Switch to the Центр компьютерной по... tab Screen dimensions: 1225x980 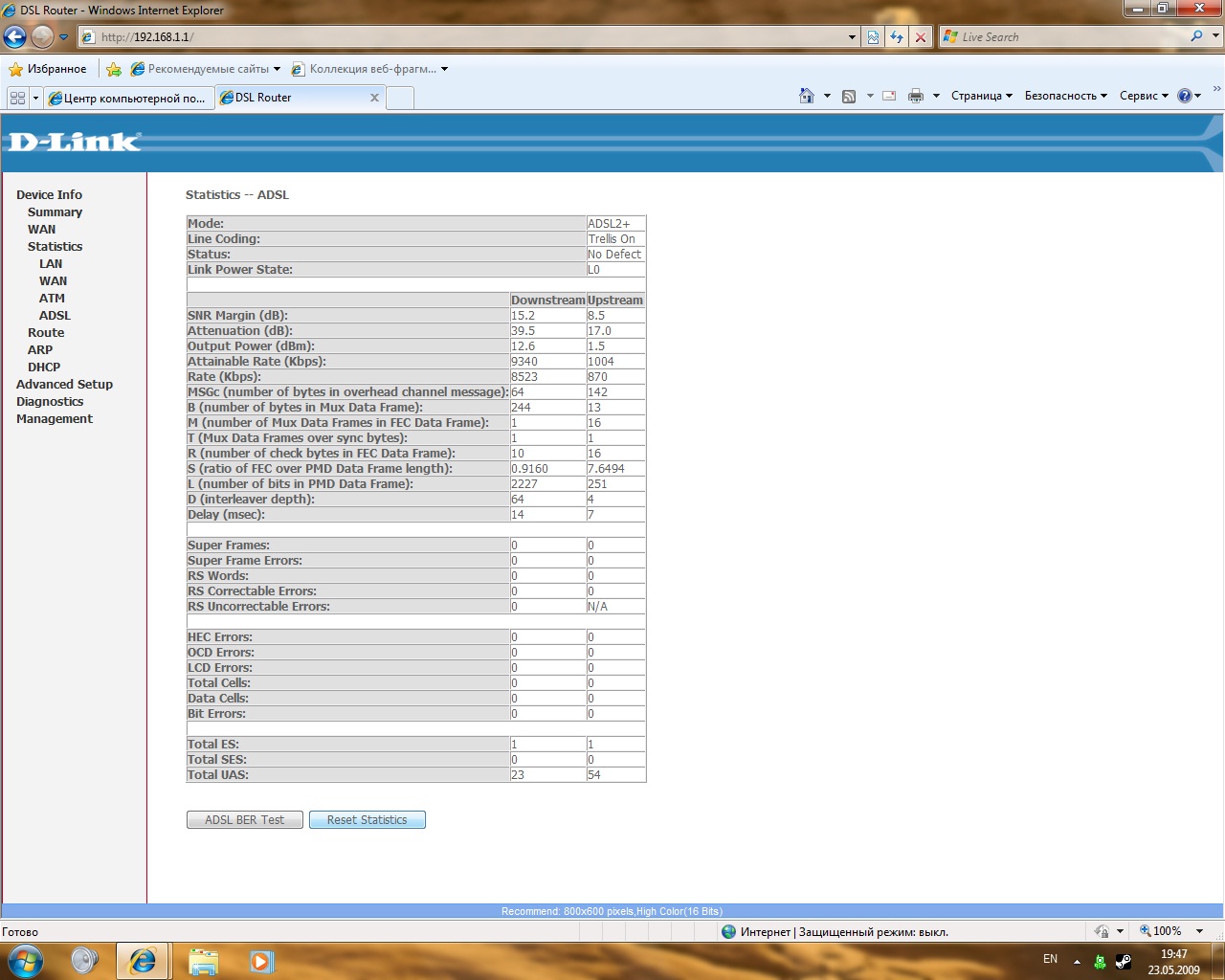click(x=128, y=98)
